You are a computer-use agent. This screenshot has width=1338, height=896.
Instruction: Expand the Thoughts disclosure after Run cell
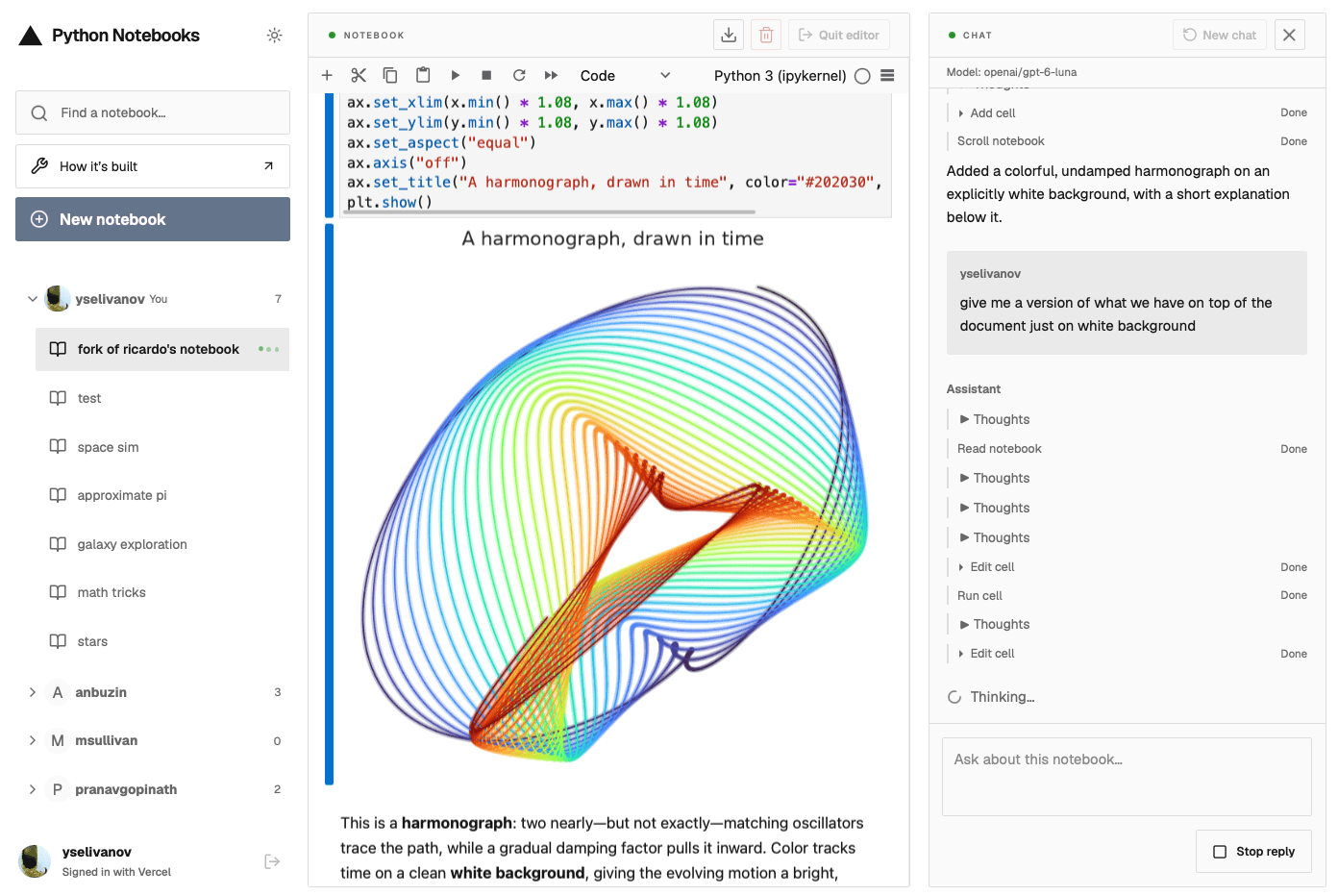(x=995, y=624)
